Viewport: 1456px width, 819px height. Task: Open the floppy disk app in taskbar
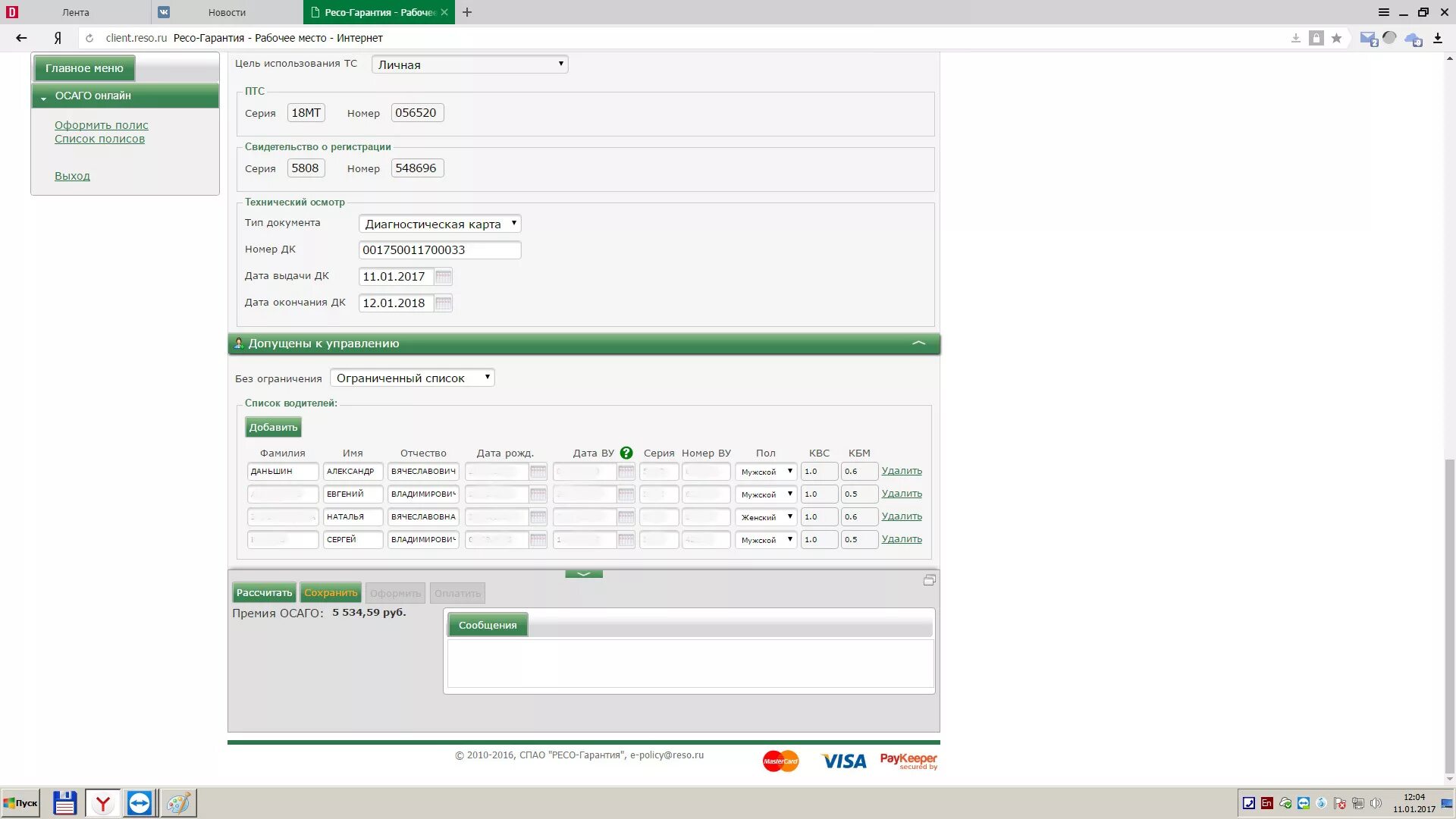[64, 803]
